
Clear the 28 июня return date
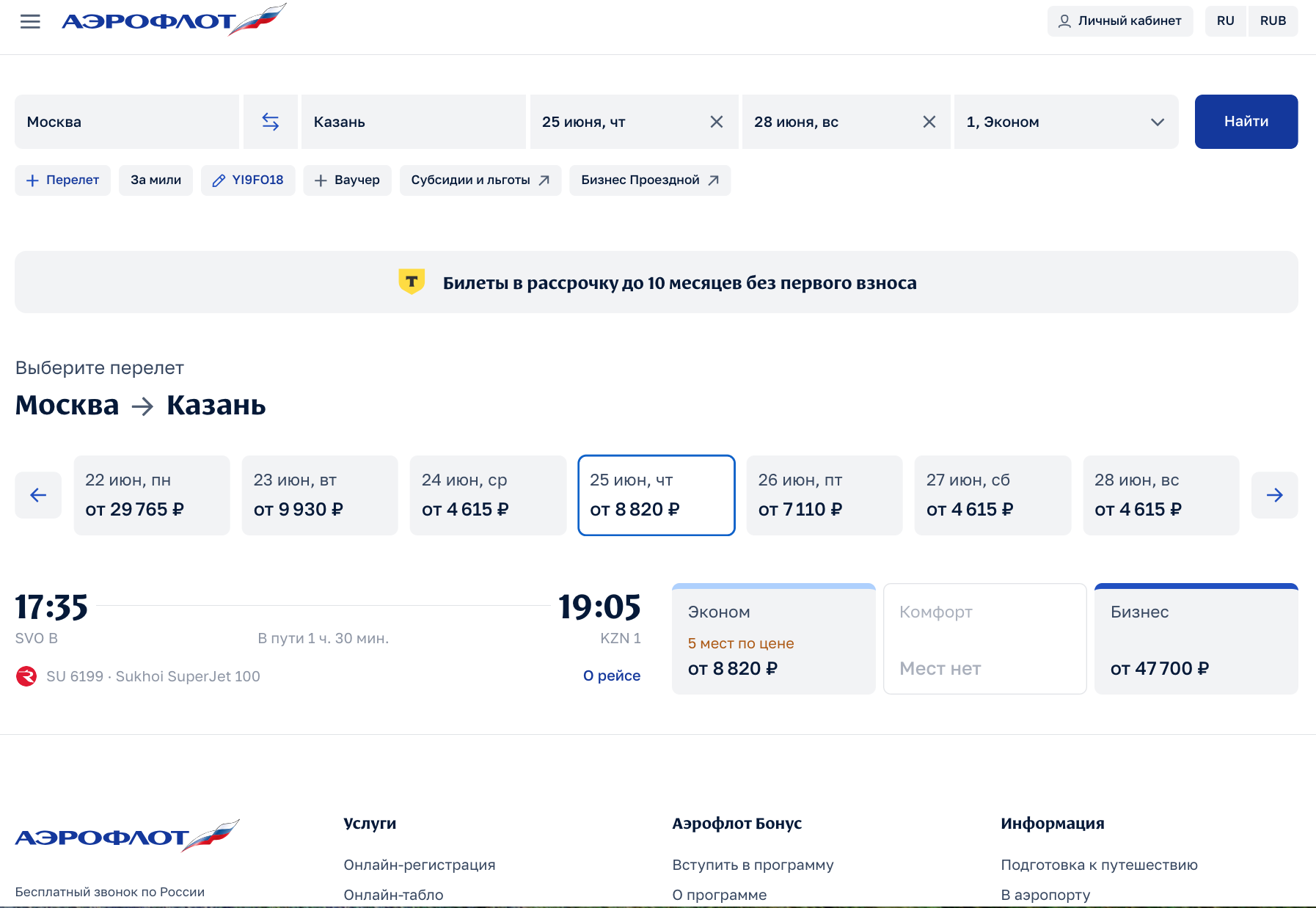click(x=929, y=122)
